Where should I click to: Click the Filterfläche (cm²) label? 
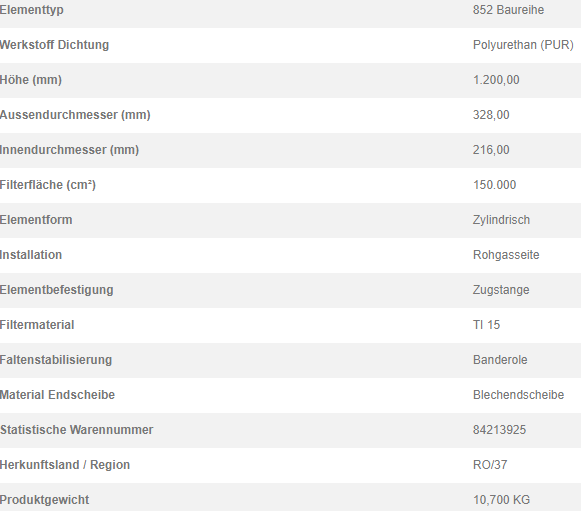pos(48,185)
